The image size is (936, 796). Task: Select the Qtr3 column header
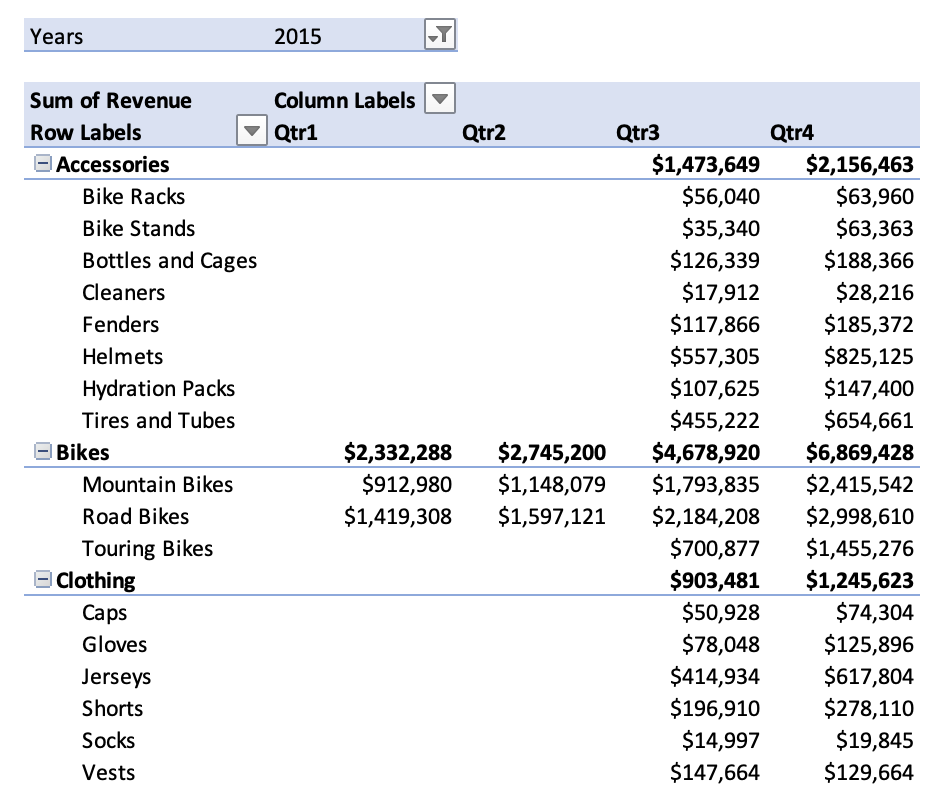tap(638, 132)
